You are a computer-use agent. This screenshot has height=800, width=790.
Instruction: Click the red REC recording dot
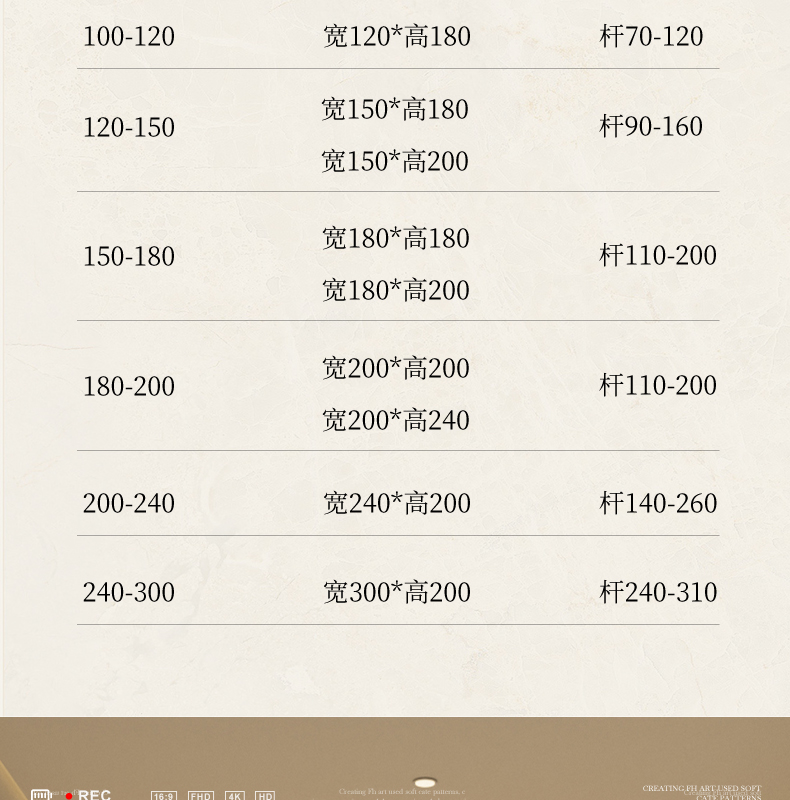click(x=69, y=796)
